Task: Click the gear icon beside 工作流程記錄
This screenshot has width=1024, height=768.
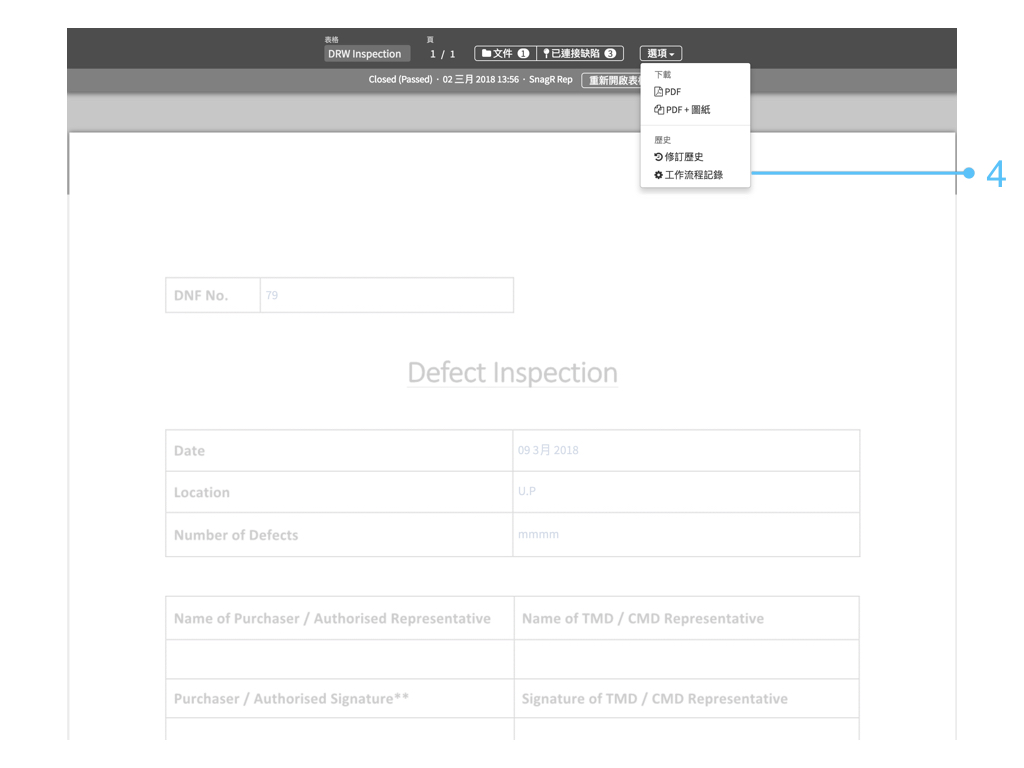Action: click(658, 175)
